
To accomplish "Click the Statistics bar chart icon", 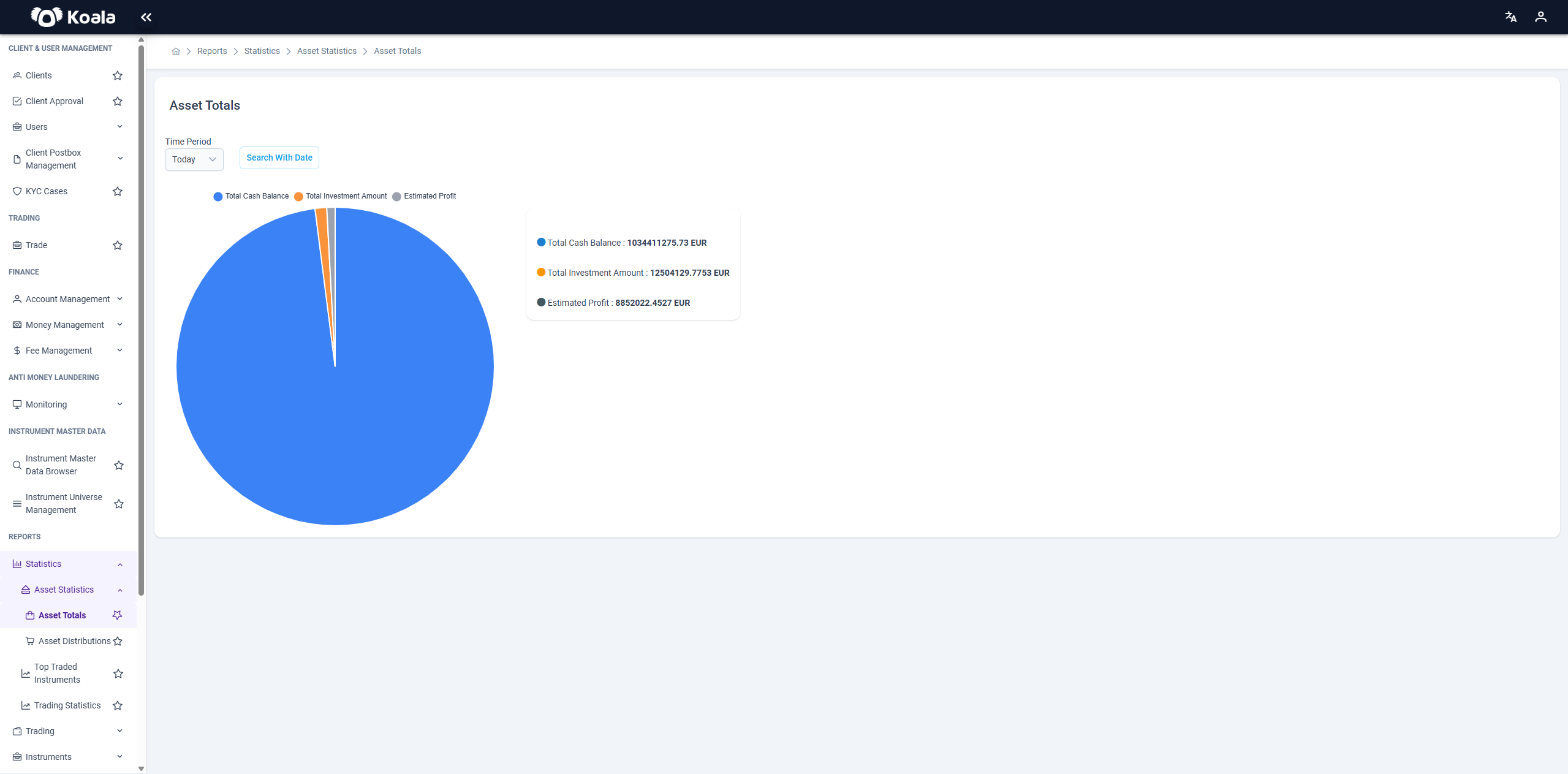I will 17,564.
